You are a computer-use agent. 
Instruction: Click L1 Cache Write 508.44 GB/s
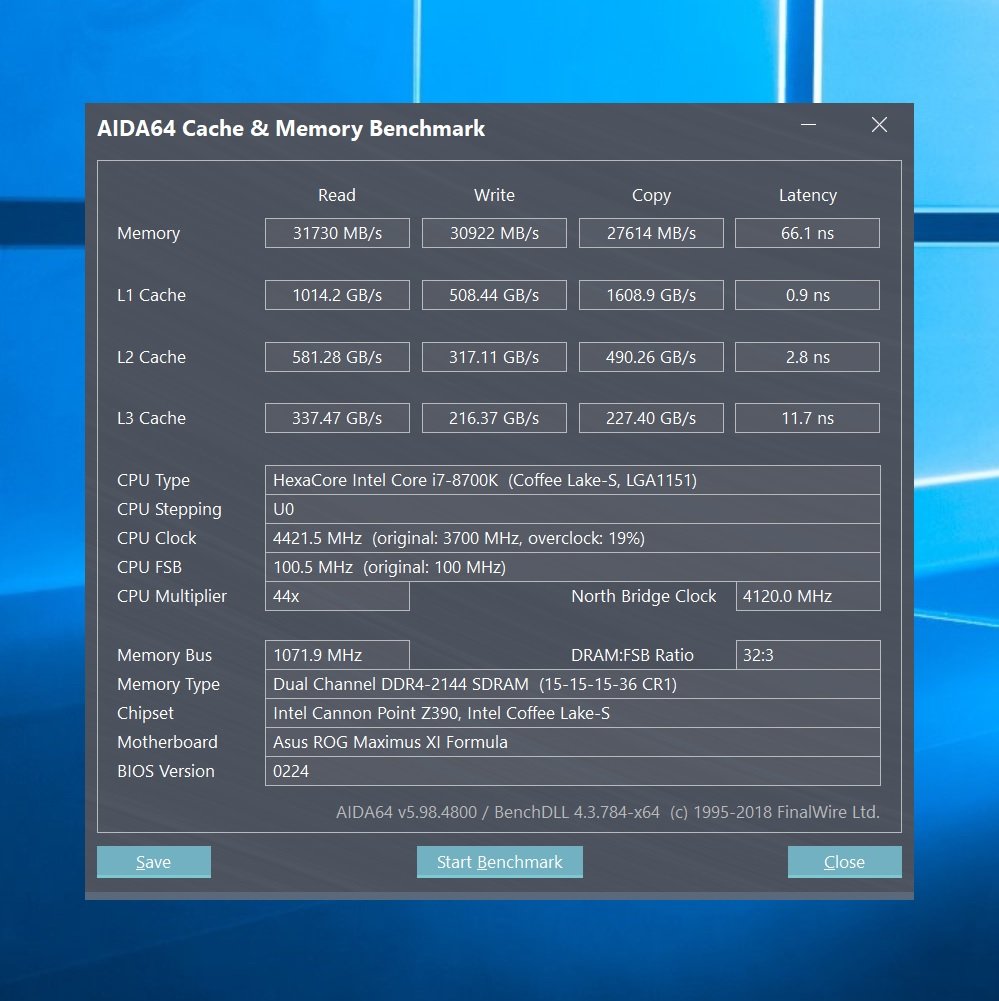click(494, 295)
